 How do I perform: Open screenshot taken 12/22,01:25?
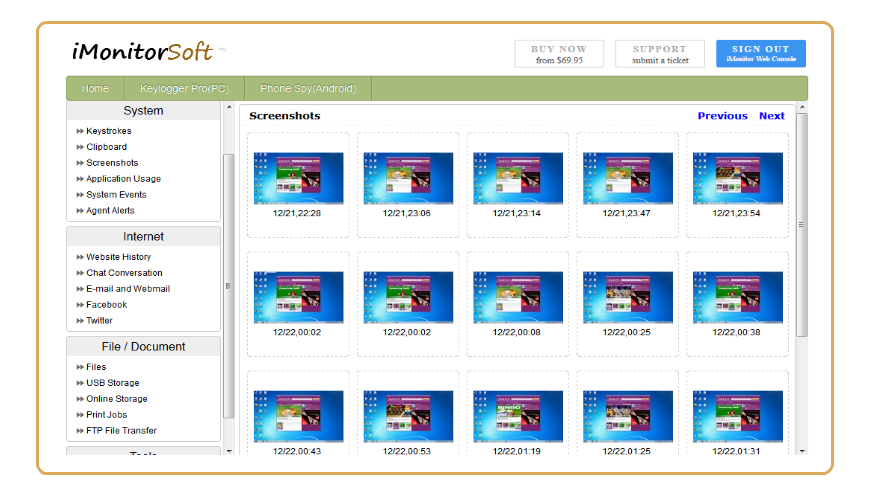coord(628,417)
